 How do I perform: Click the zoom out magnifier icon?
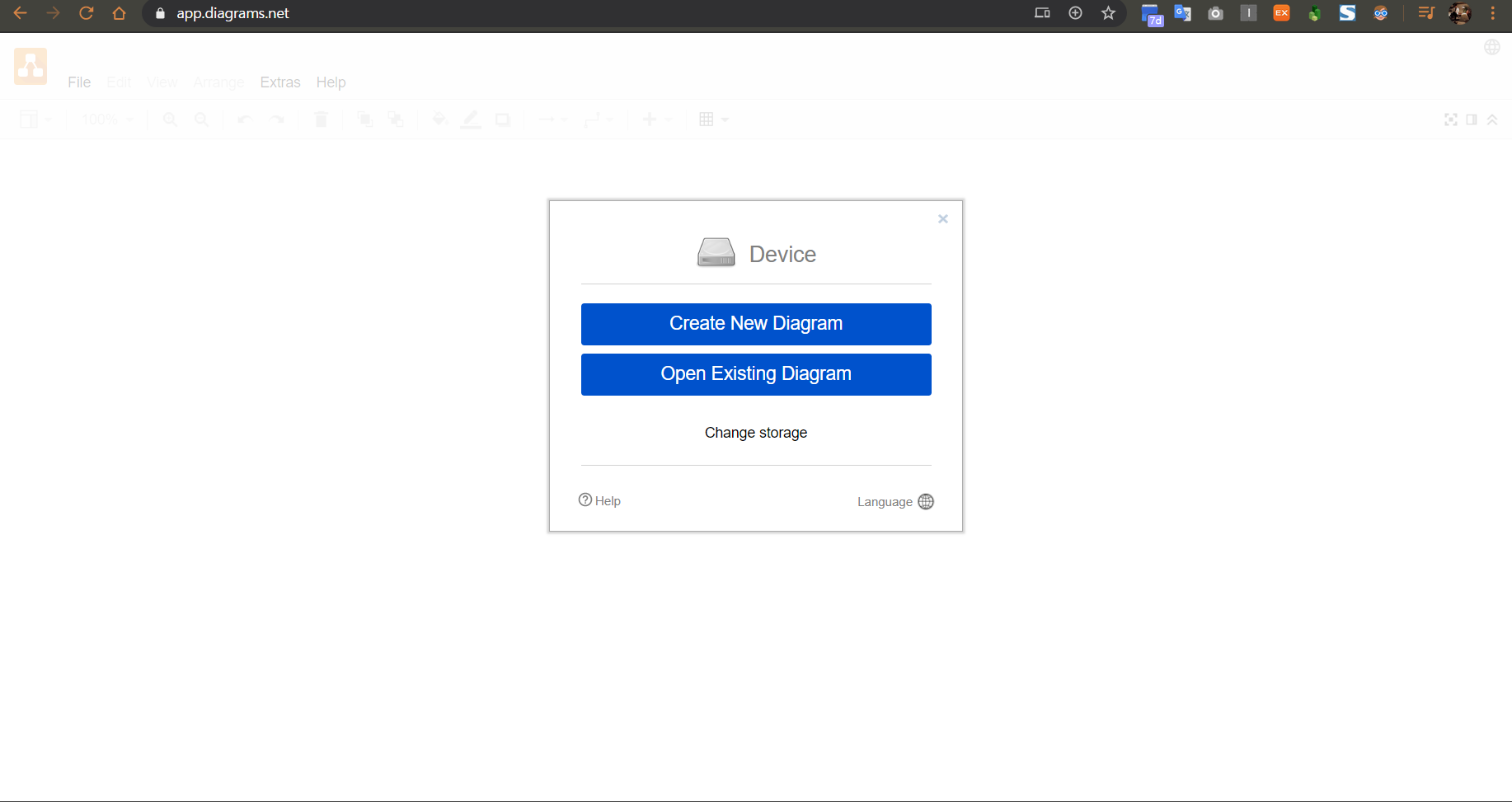point(201,120)
